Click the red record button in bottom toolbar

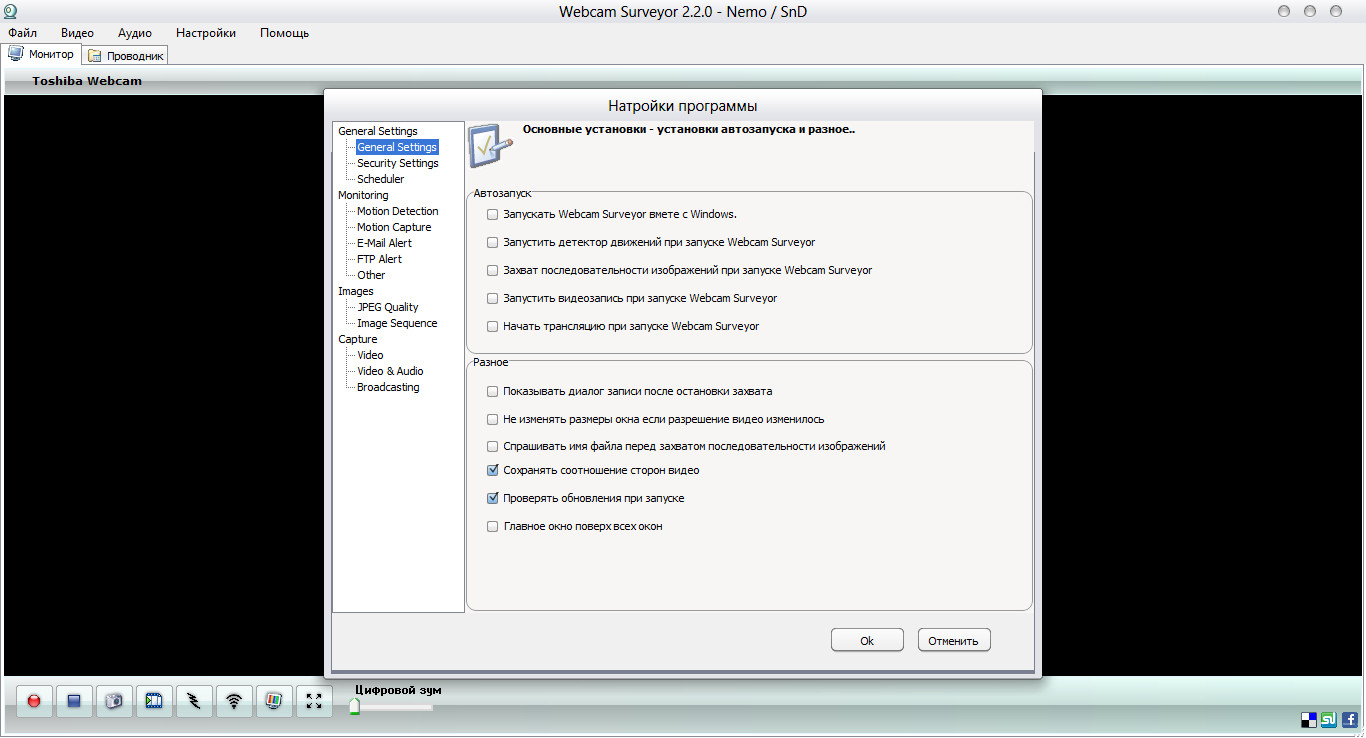pos(34,701)
